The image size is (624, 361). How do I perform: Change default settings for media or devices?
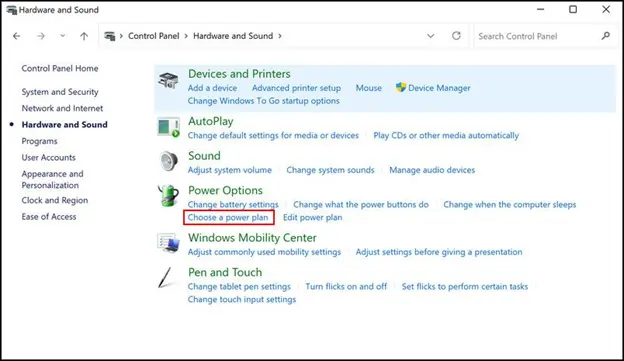(x=273, y=135)
